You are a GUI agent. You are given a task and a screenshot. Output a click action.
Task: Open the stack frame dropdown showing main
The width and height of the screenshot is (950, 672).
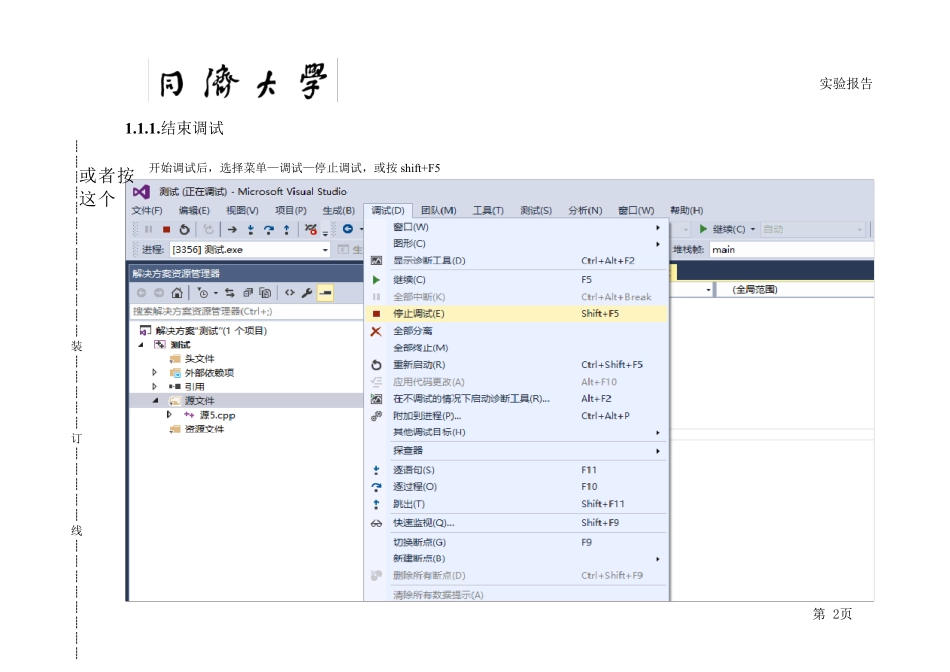coord(791,250)
